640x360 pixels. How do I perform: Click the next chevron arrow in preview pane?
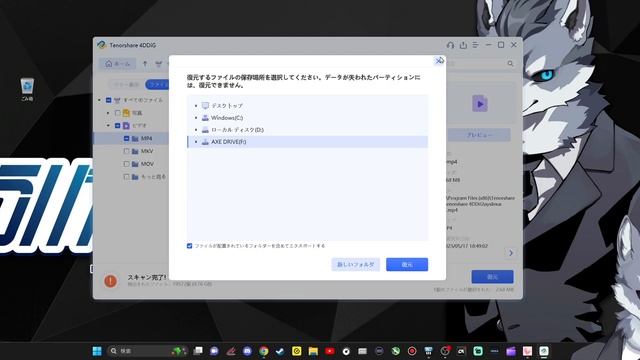tap(511, 253)
